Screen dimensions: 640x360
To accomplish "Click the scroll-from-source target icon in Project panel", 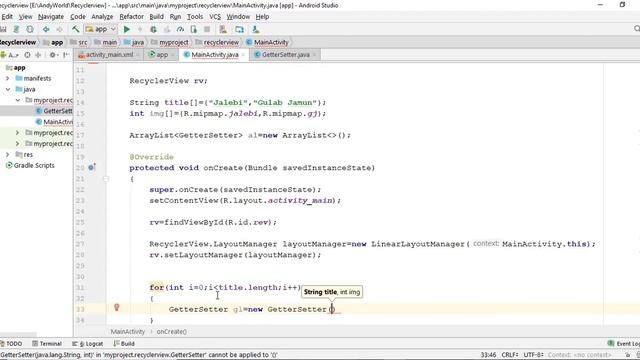I will click(x=27, y=55).
